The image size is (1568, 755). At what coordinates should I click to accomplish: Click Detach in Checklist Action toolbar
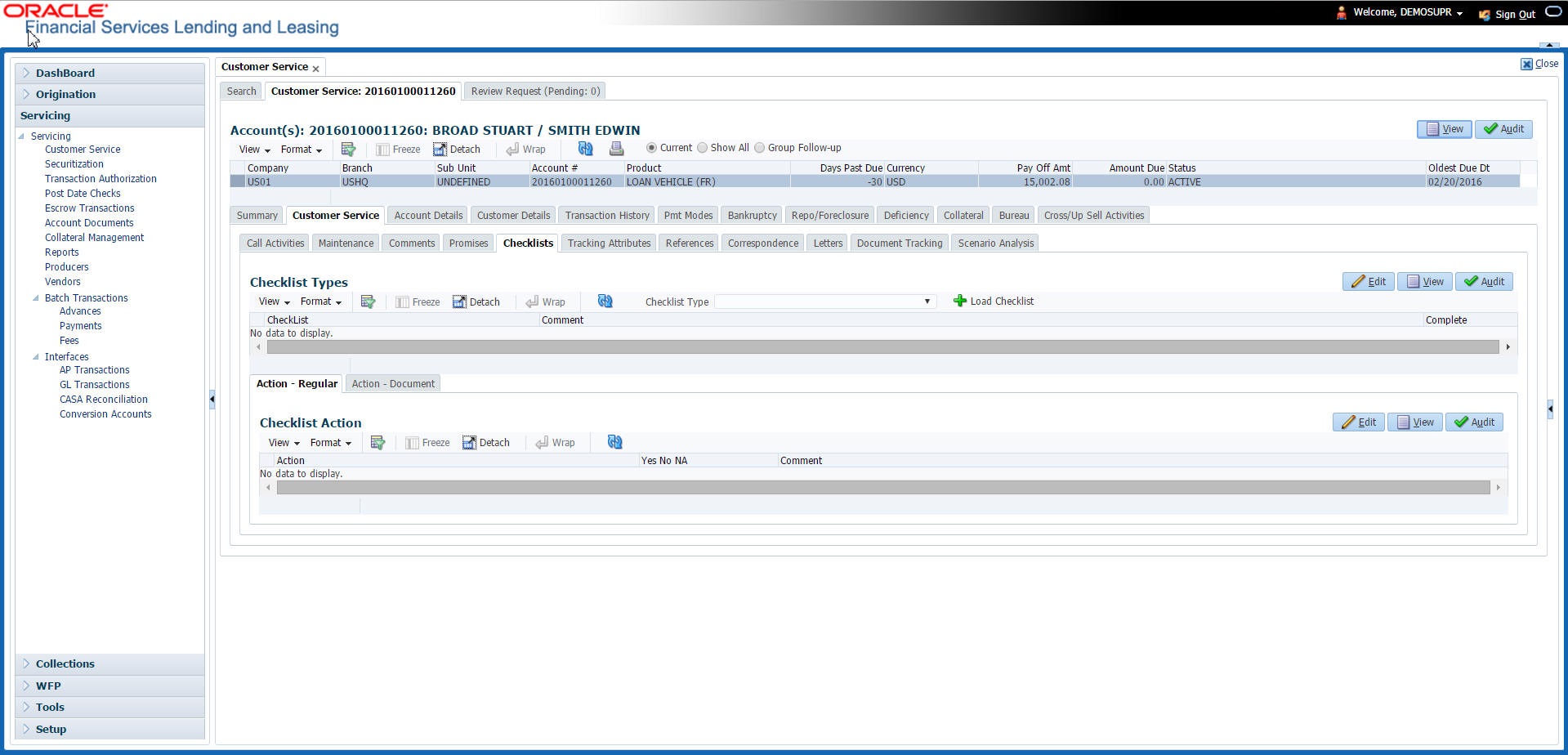pos(486,442)
